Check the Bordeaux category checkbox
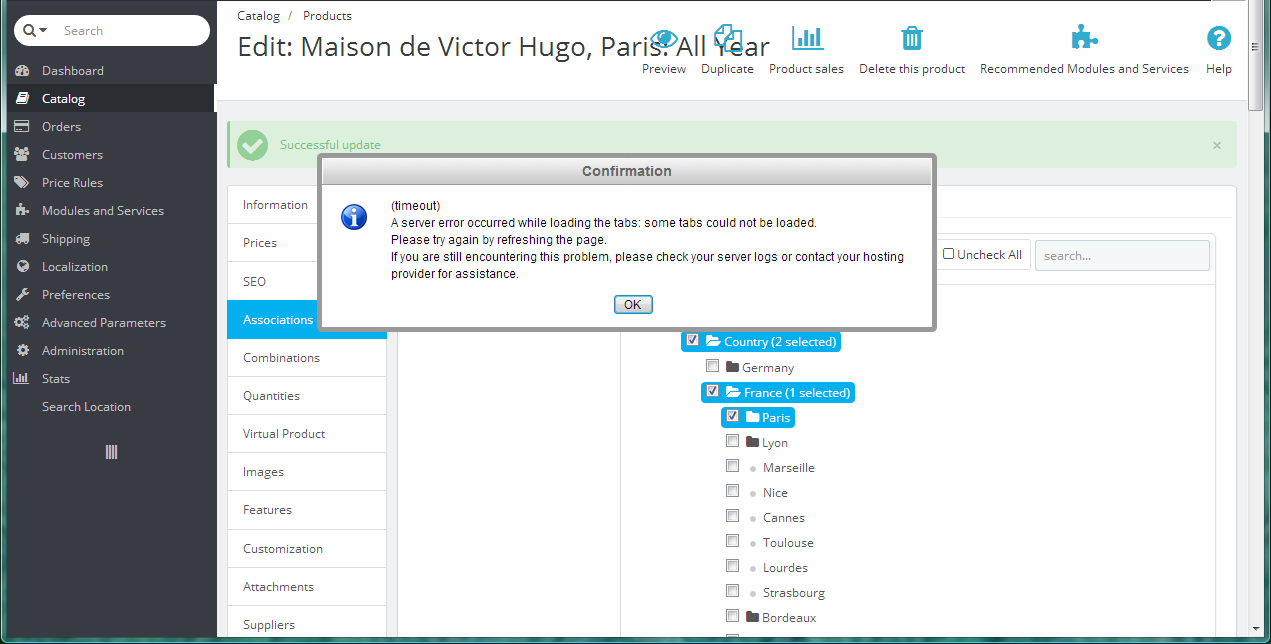Viewport: 1271px width, 644px height. tap(732, 616)
